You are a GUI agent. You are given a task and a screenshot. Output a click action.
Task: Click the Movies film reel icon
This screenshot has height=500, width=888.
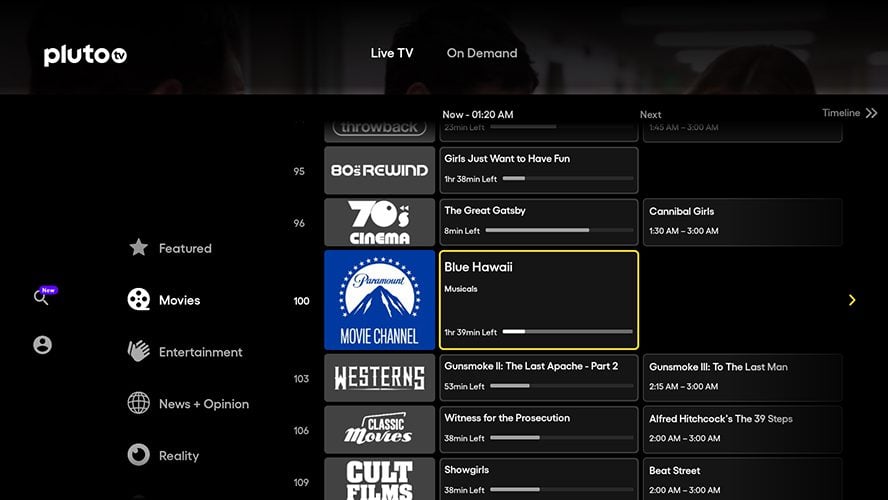(139, 300)
